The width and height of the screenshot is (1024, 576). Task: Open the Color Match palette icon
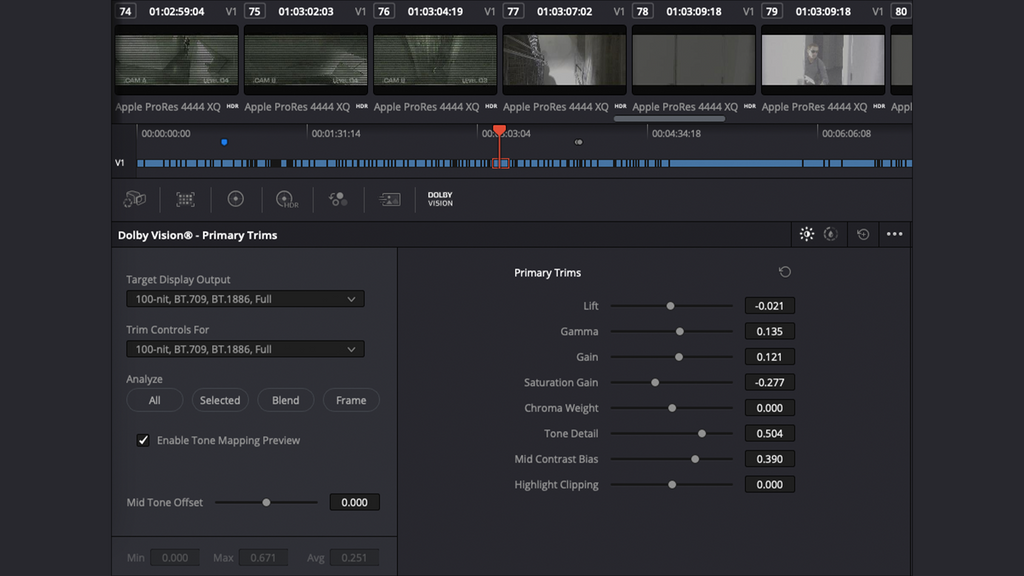point(185,199)
